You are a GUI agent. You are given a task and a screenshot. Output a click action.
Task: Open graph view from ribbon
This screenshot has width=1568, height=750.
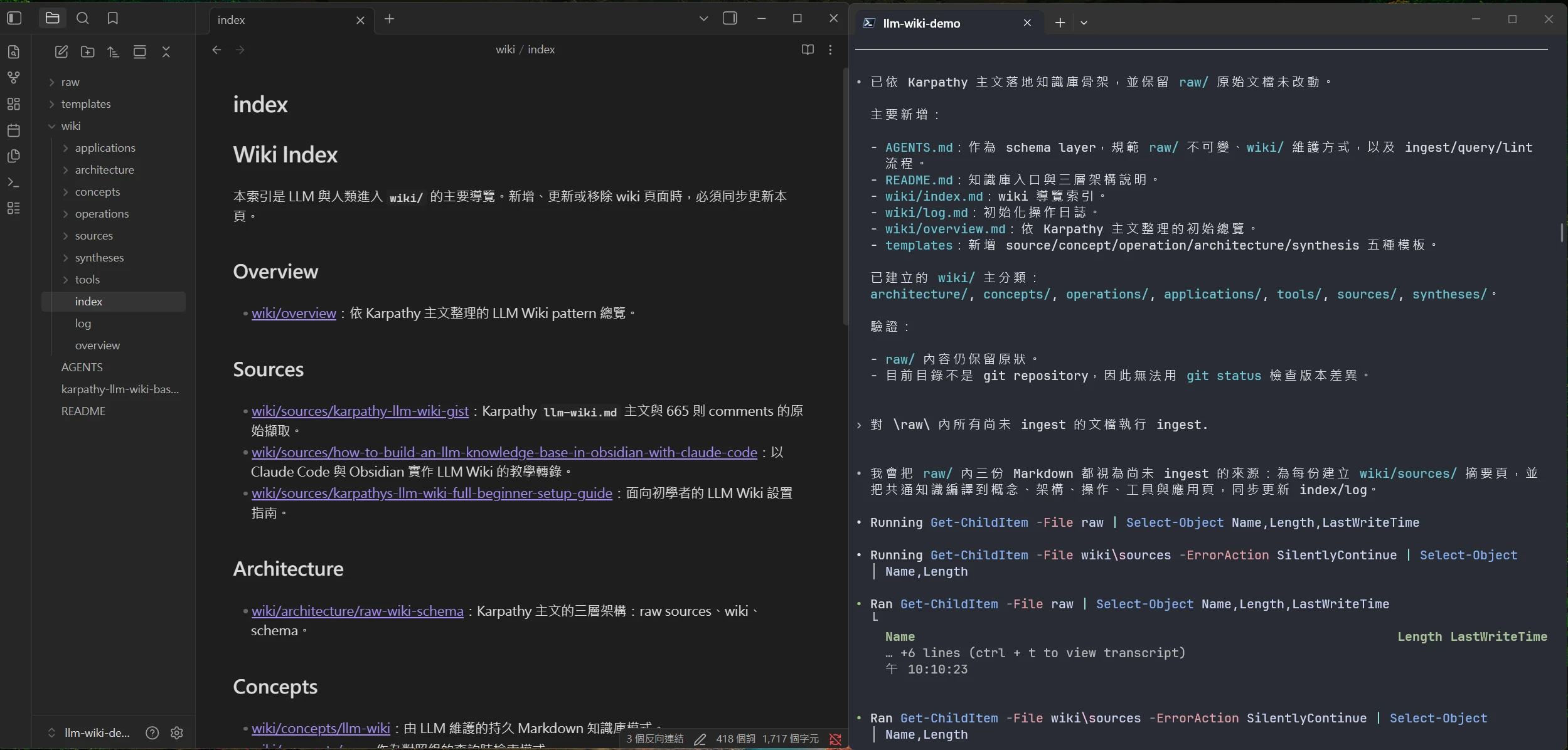14,78
